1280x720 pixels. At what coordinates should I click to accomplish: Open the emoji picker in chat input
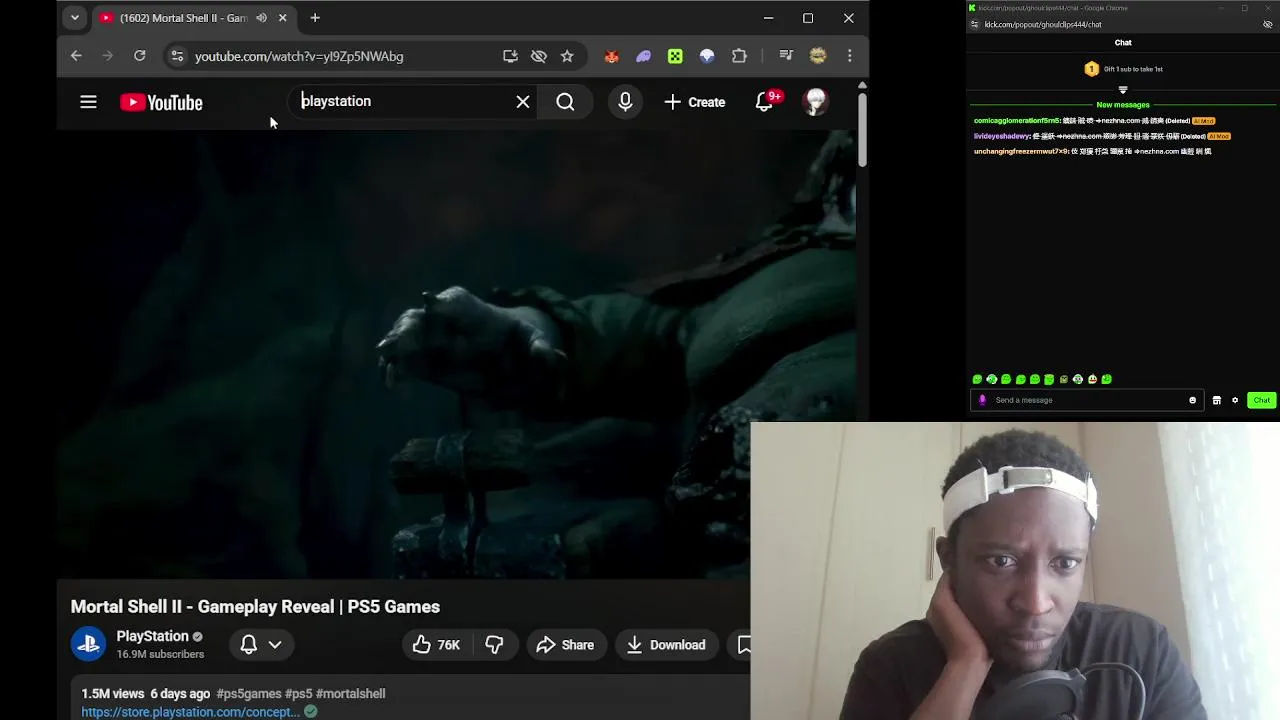[1192, 400]
